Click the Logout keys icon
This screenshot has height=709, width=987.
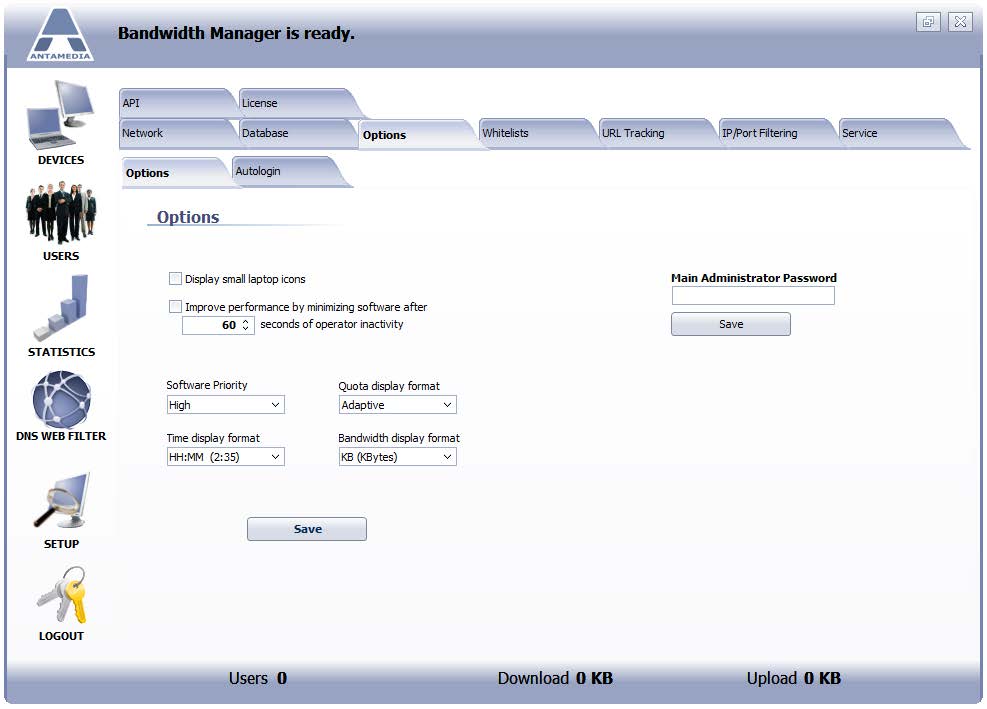(61, 594)
